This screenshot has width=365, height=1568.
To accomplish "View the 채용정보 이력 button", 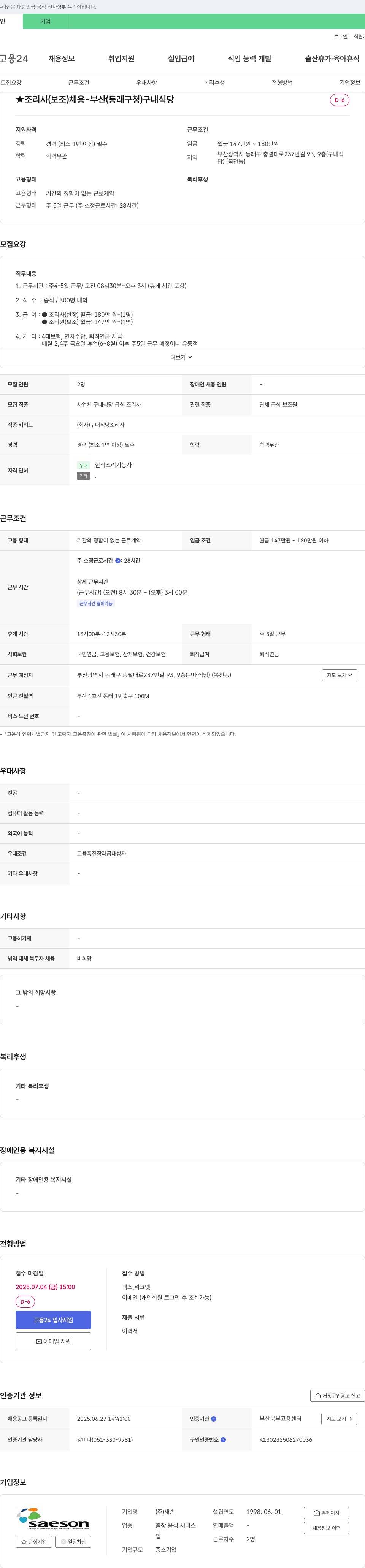I will [x=327, y=1528].
